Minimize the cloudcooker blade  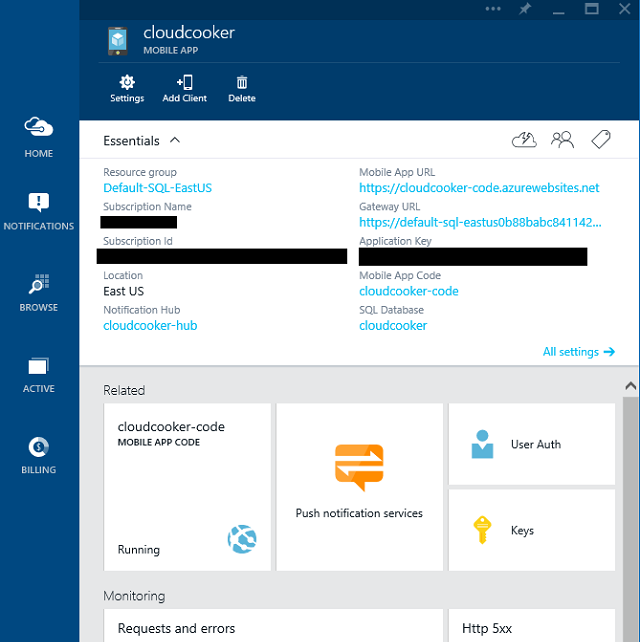[559, 13]
